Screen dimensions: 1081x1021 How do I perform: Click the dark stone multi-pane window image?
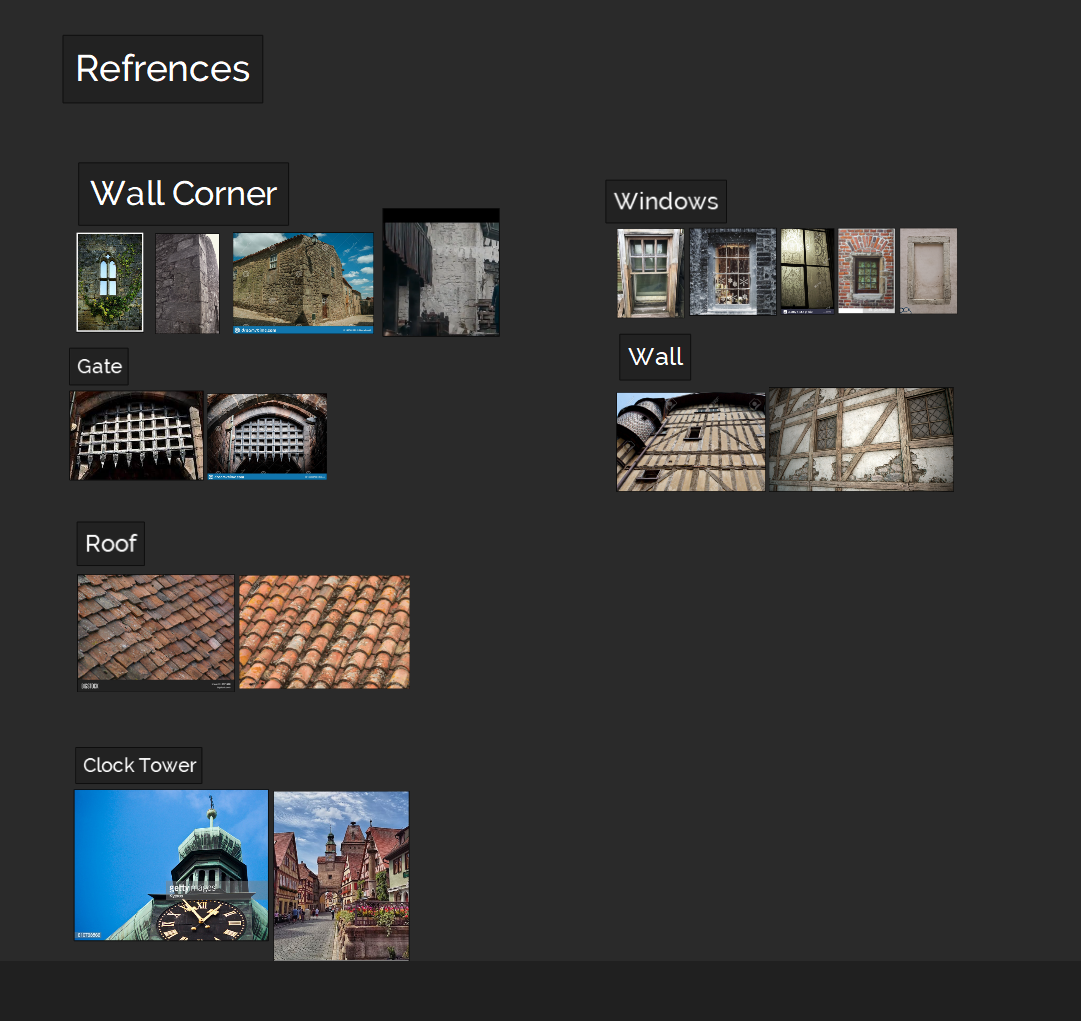pyautogui.click(x=733, y=272)
